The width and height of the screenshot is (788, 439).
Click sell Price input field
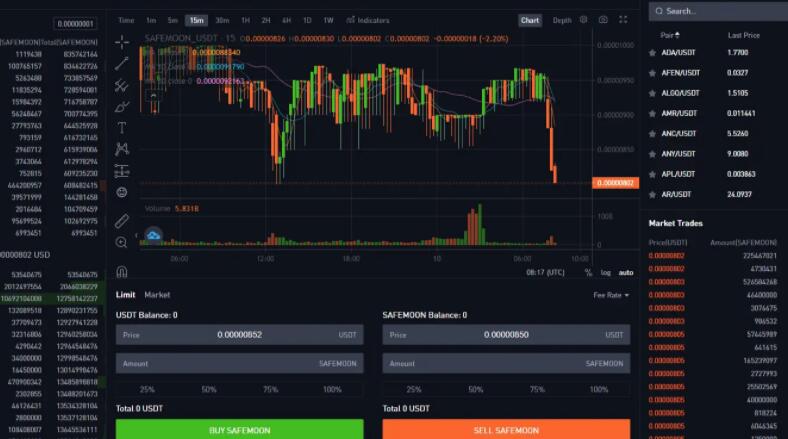pos(506,335)
